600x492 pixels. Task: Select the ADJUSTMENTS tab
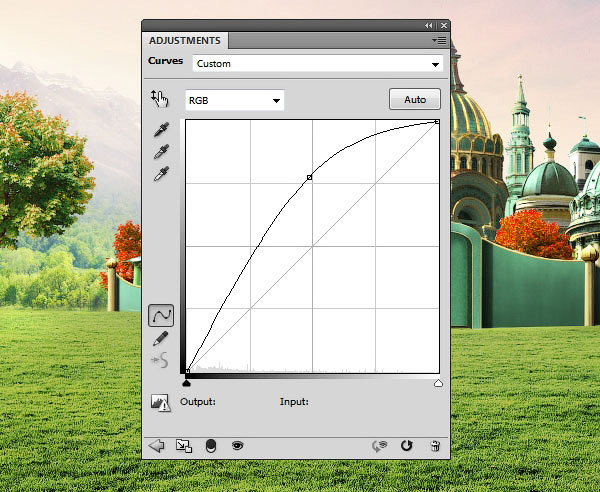tap(185, 41)
